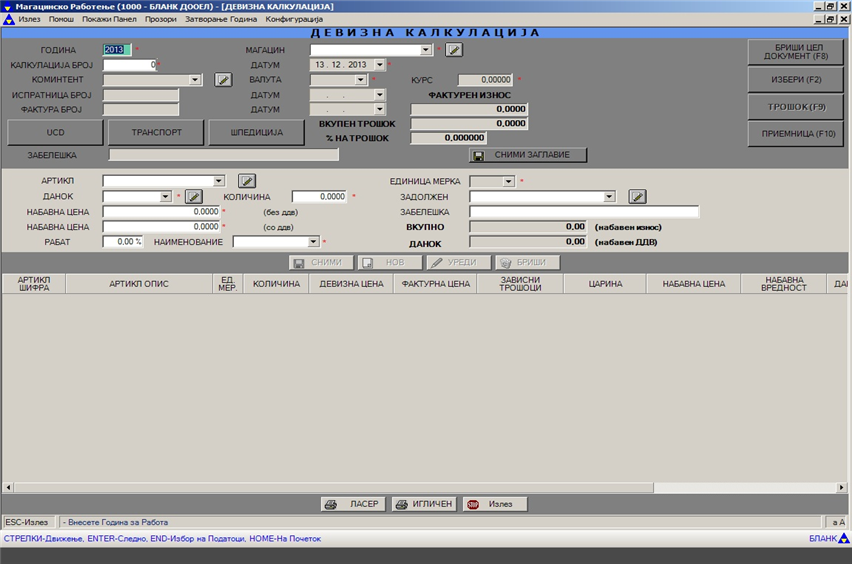Save header with СНИМИ ЗАГЛАВИЕ

pyautogui.click(x=528, y=155)
